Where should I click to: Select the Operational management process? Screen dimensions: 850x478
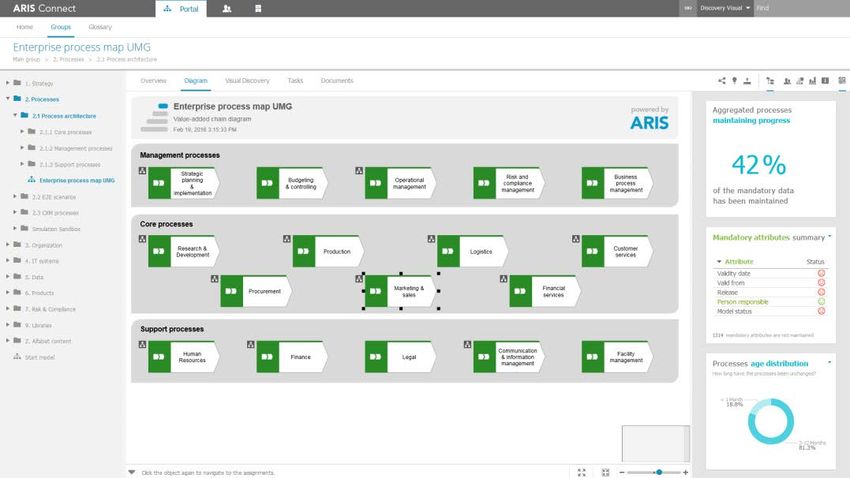(401, 183)
